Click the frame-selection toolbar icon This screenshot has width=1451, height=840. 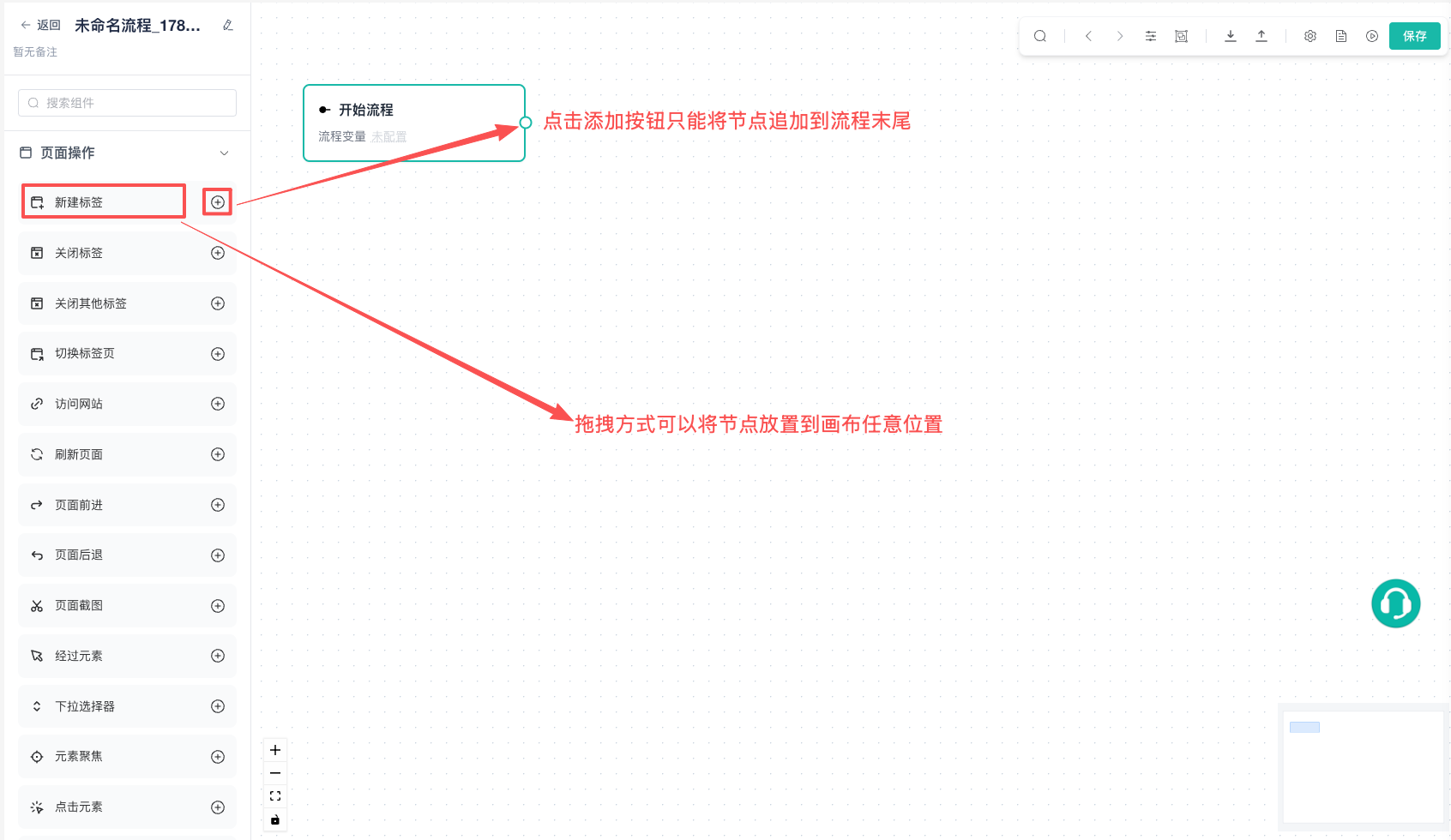1182,36
